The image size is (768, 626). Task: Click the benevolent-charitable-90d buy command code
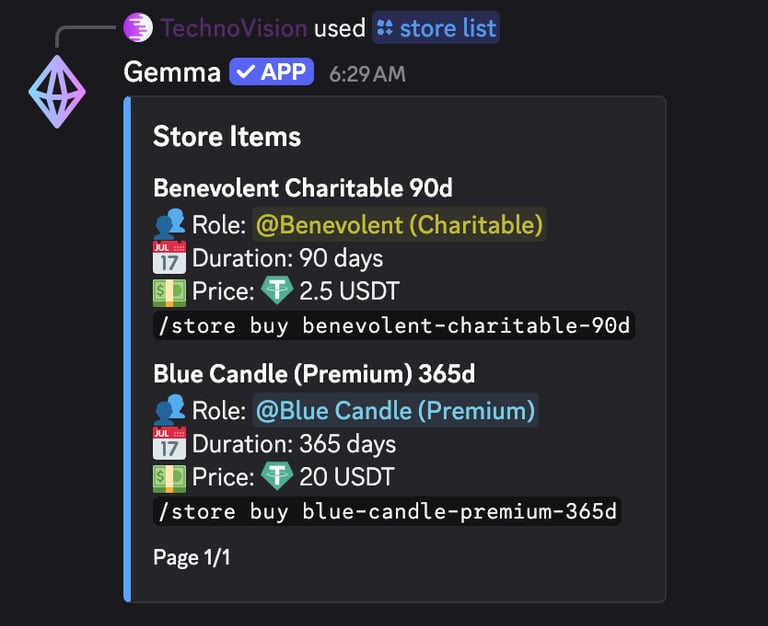[395, 326]
